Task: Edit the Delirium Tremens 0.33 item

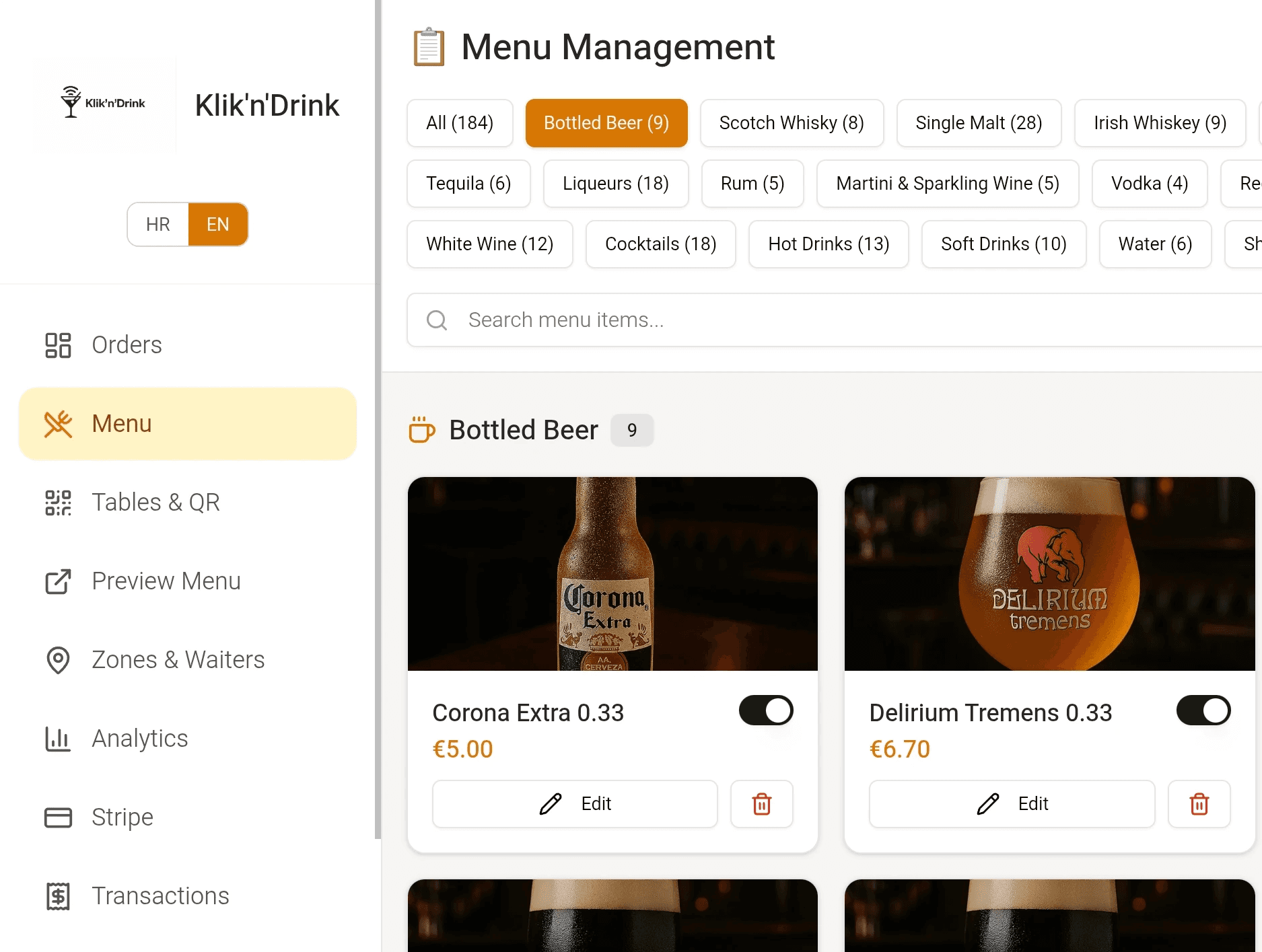Action: coord(1012,804)
